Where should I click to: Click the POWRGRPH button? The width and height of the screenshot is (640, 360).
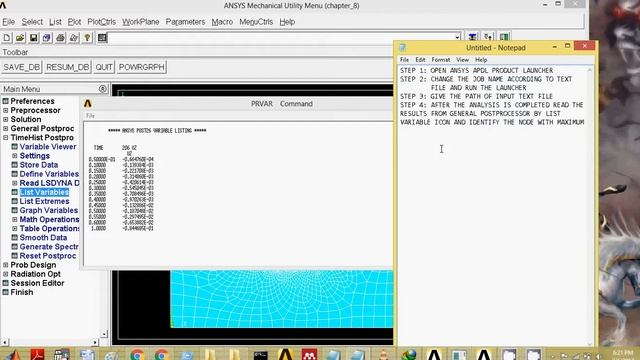pyautogui.click(x=142, y=67)
